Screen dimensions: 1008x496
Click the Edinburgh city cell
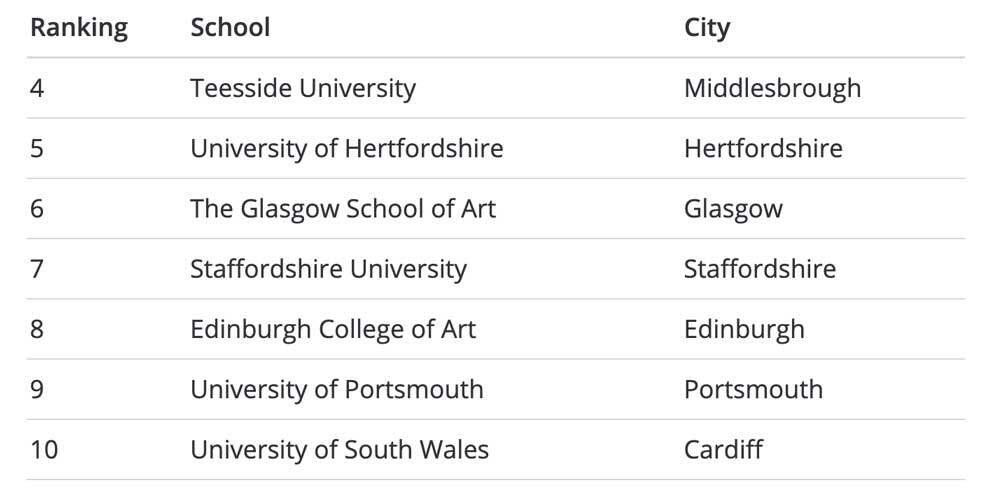[x=744, y=329]
